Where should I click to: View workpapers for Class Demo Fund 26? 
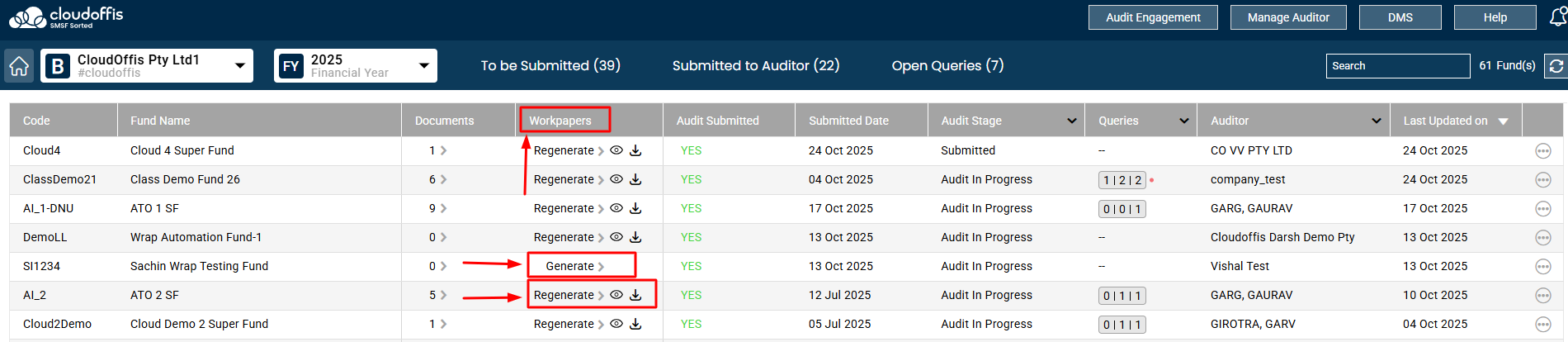tap(616, 179)
